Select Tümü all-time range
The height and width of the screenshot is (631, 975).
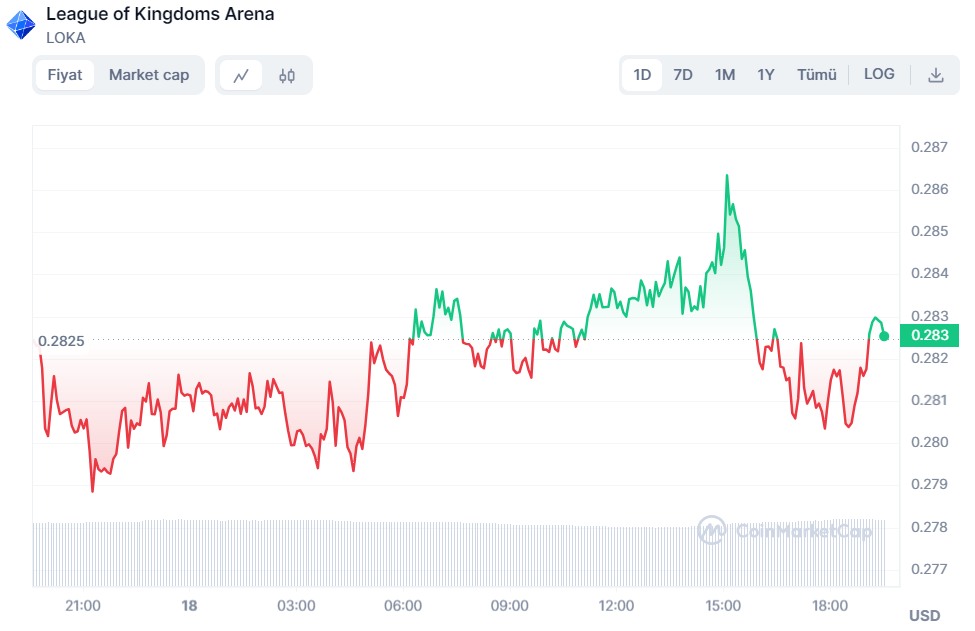[816, 75]
